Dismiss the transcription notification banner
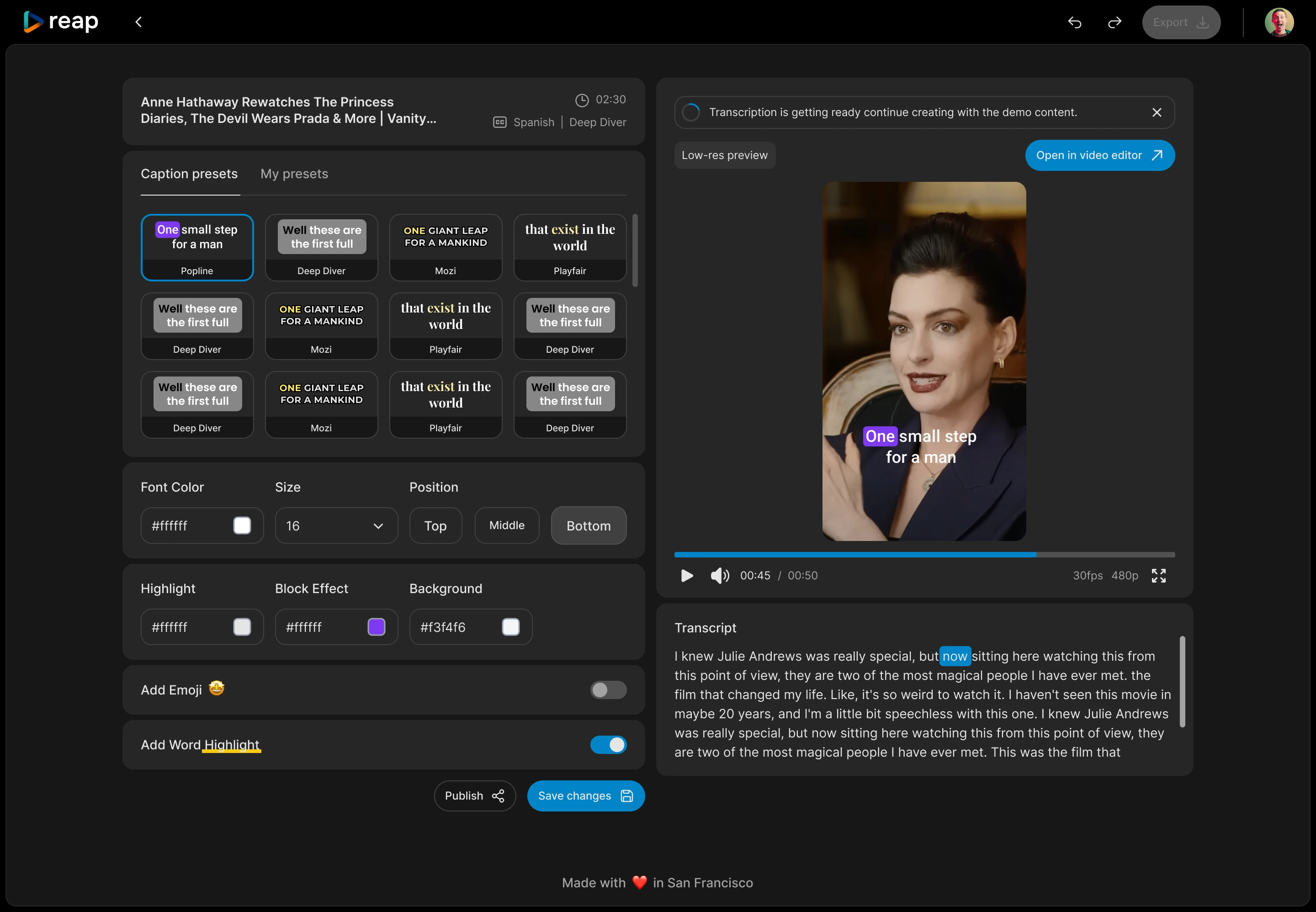 [x=1157, y=112]
